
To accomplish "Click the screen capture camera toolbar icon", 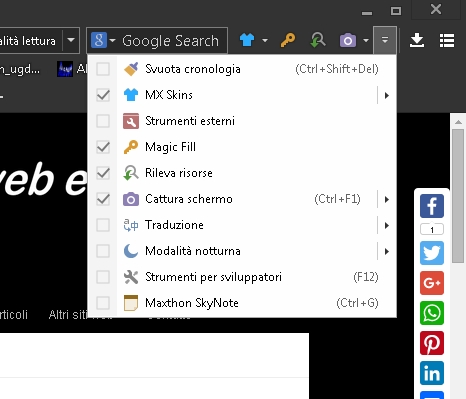I will 348,40.
